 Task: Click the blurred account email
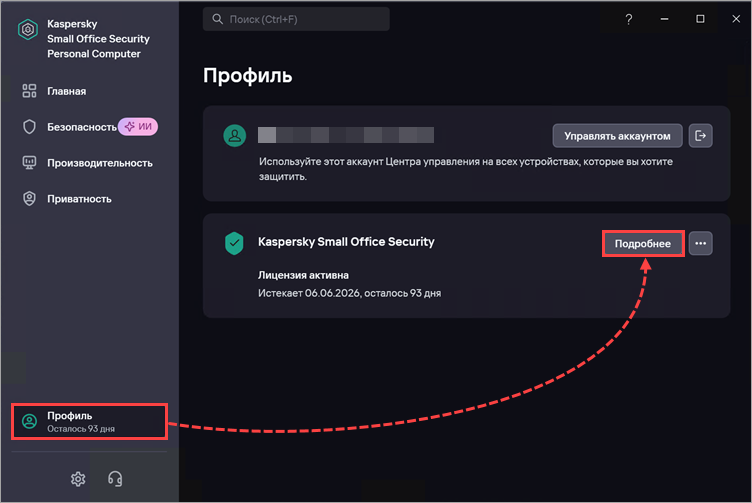[346, 135]
